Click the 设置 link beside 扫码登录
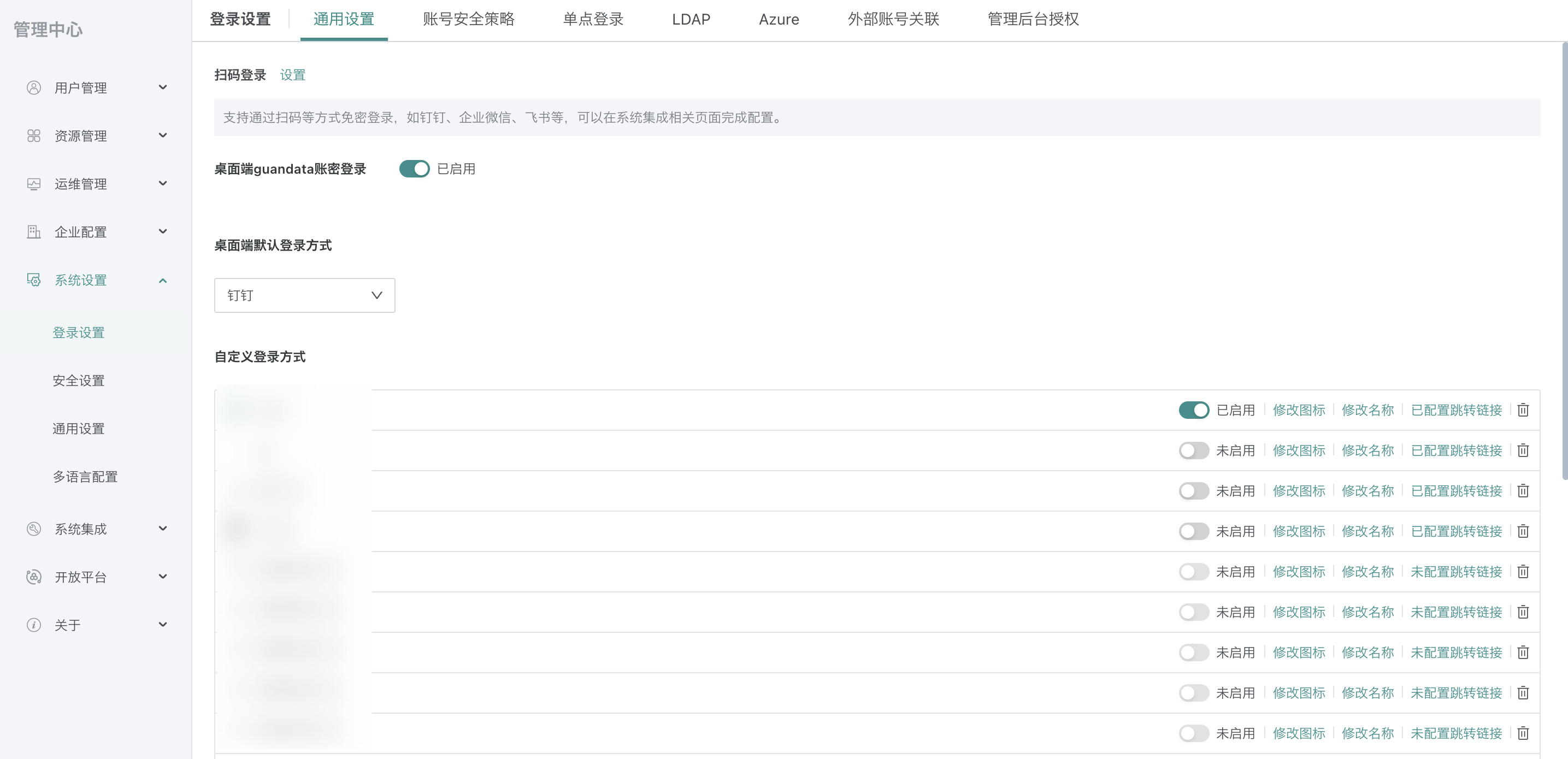 (x=292, y=75)
